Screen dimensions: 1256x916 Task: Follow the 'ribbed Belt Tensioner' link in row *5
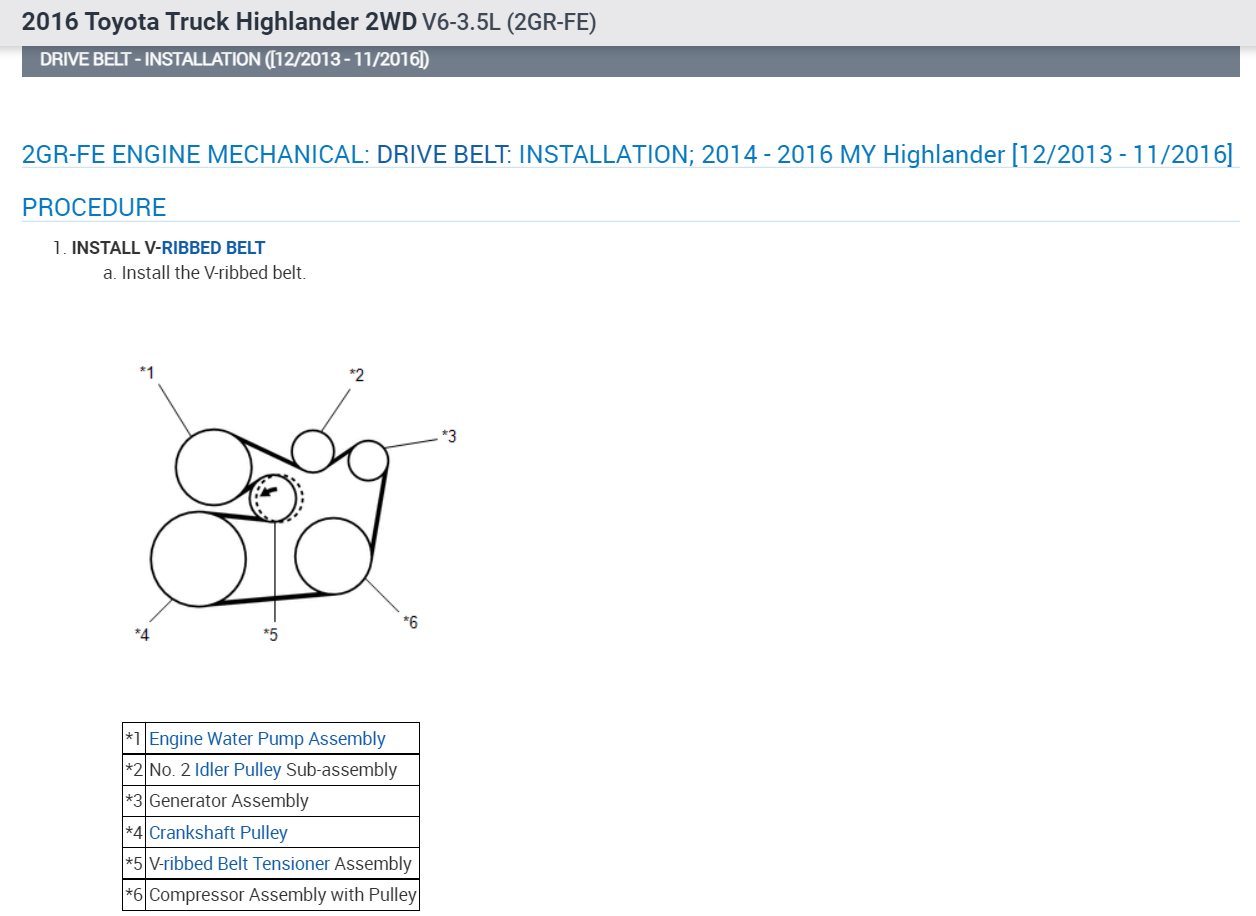point(246,863)
